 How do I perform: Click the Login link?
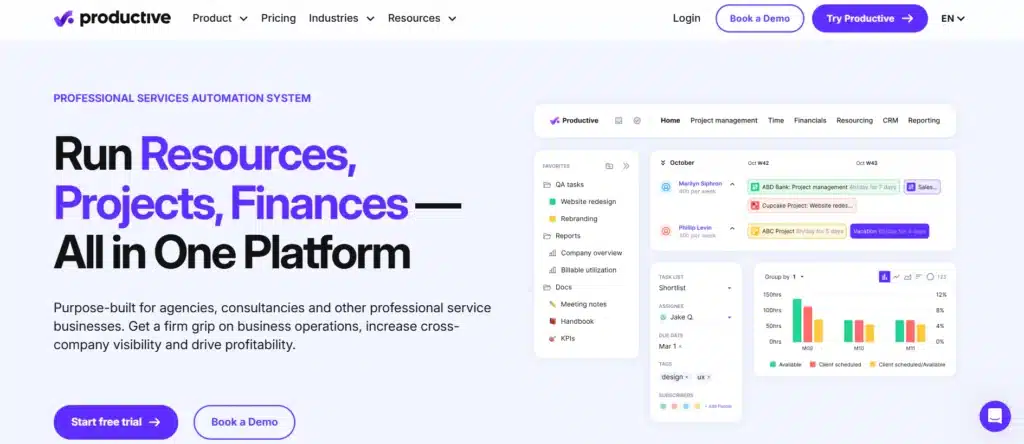[x=686, y=18]
